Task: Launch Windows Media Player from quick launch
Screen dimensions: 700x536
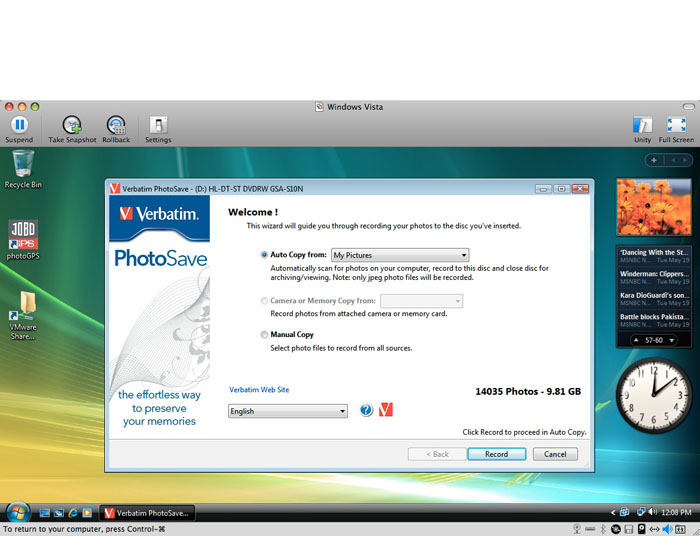Action: tap(87, 513)
